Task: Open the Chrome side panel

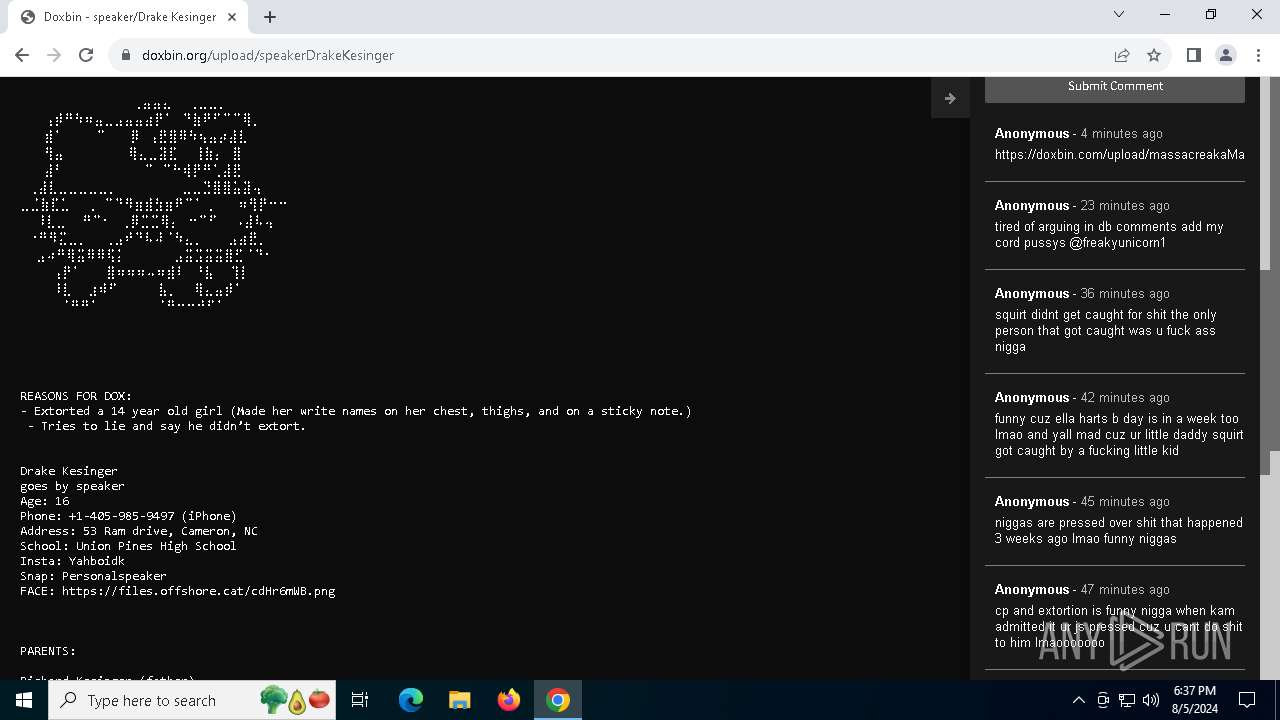Action: click(1193, 55)
